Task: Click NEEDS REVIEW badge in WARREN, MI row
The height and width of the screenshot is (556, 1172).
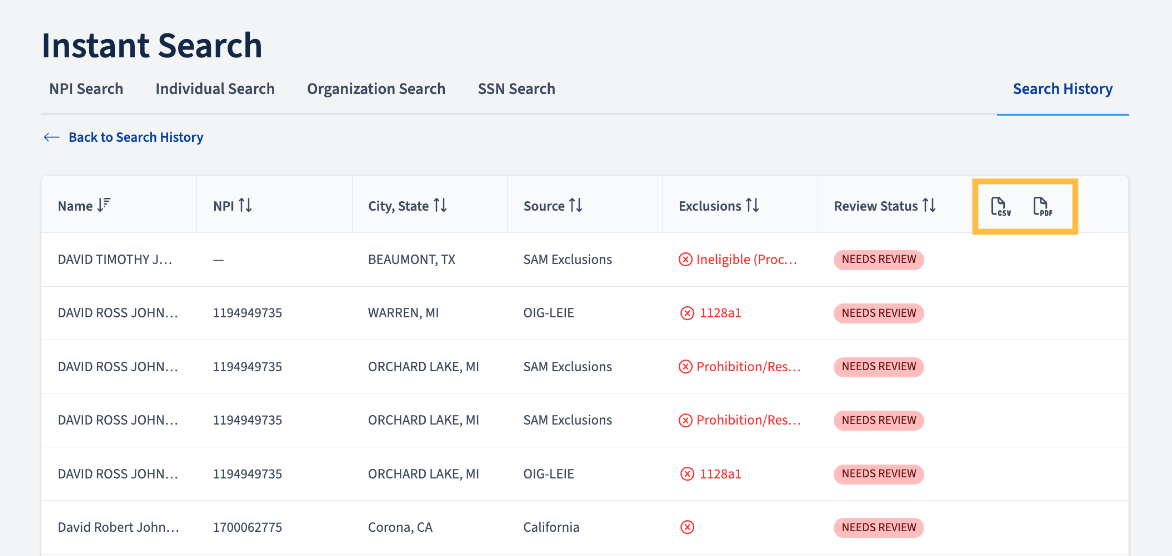Action: pyautogui.click(x=879, y=313)
